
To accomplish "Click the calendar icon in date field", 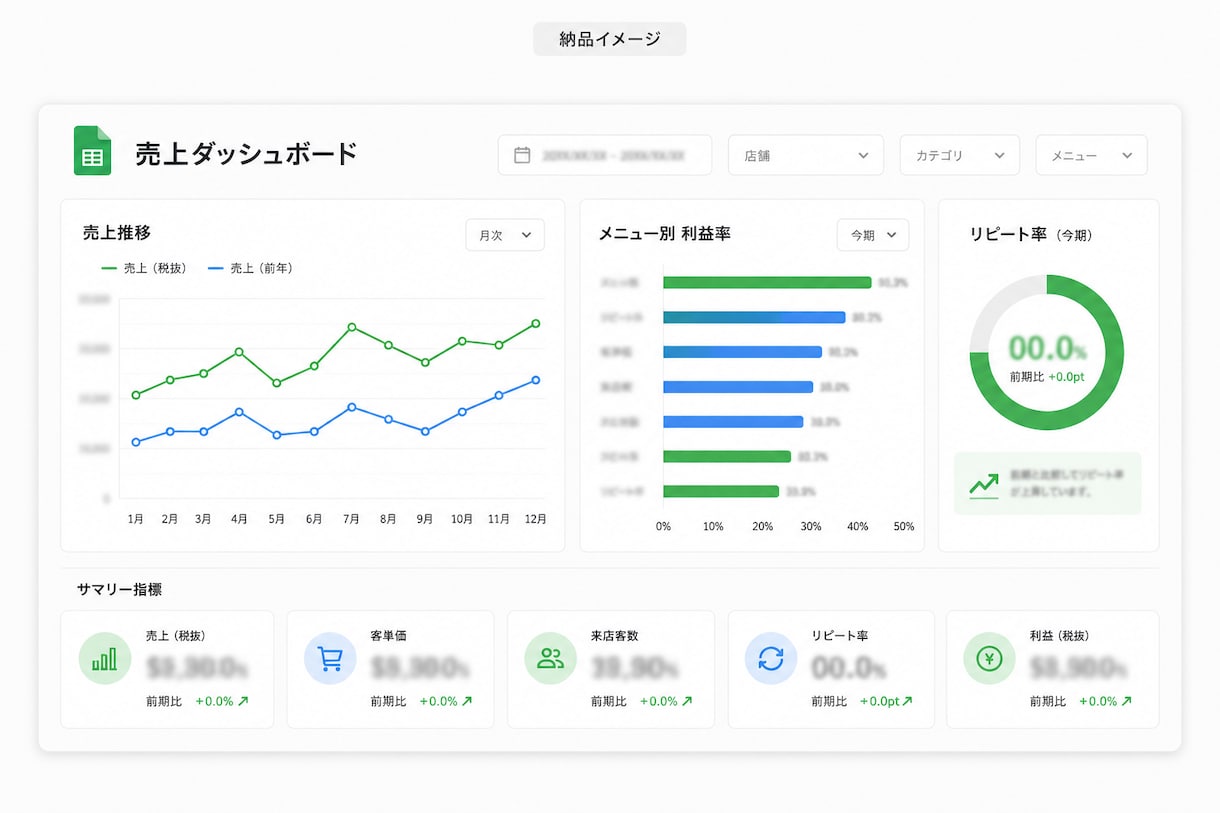I will (522, 155).
